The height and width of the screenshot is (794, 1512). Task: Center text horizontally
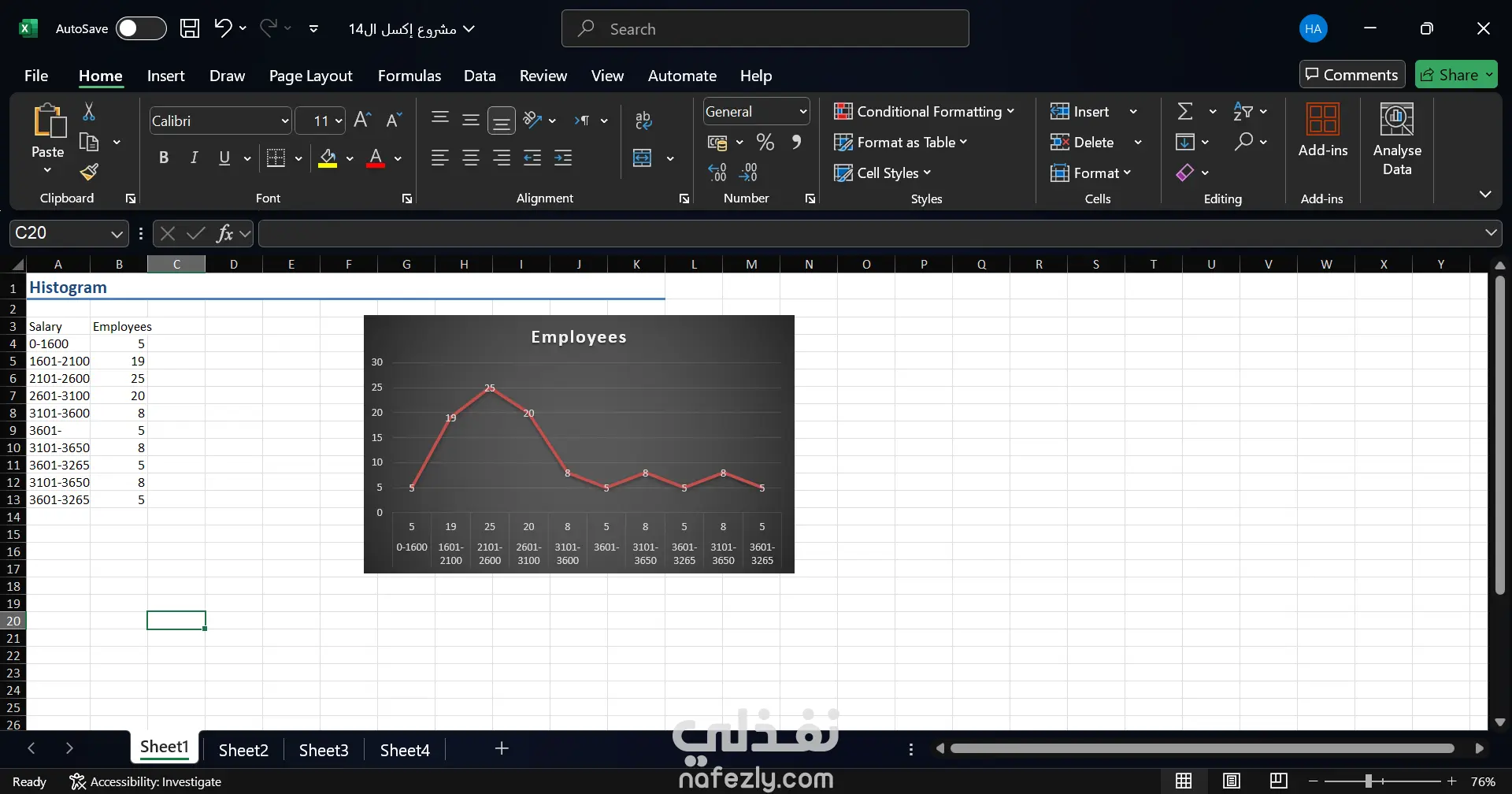[x=471, y=158]
